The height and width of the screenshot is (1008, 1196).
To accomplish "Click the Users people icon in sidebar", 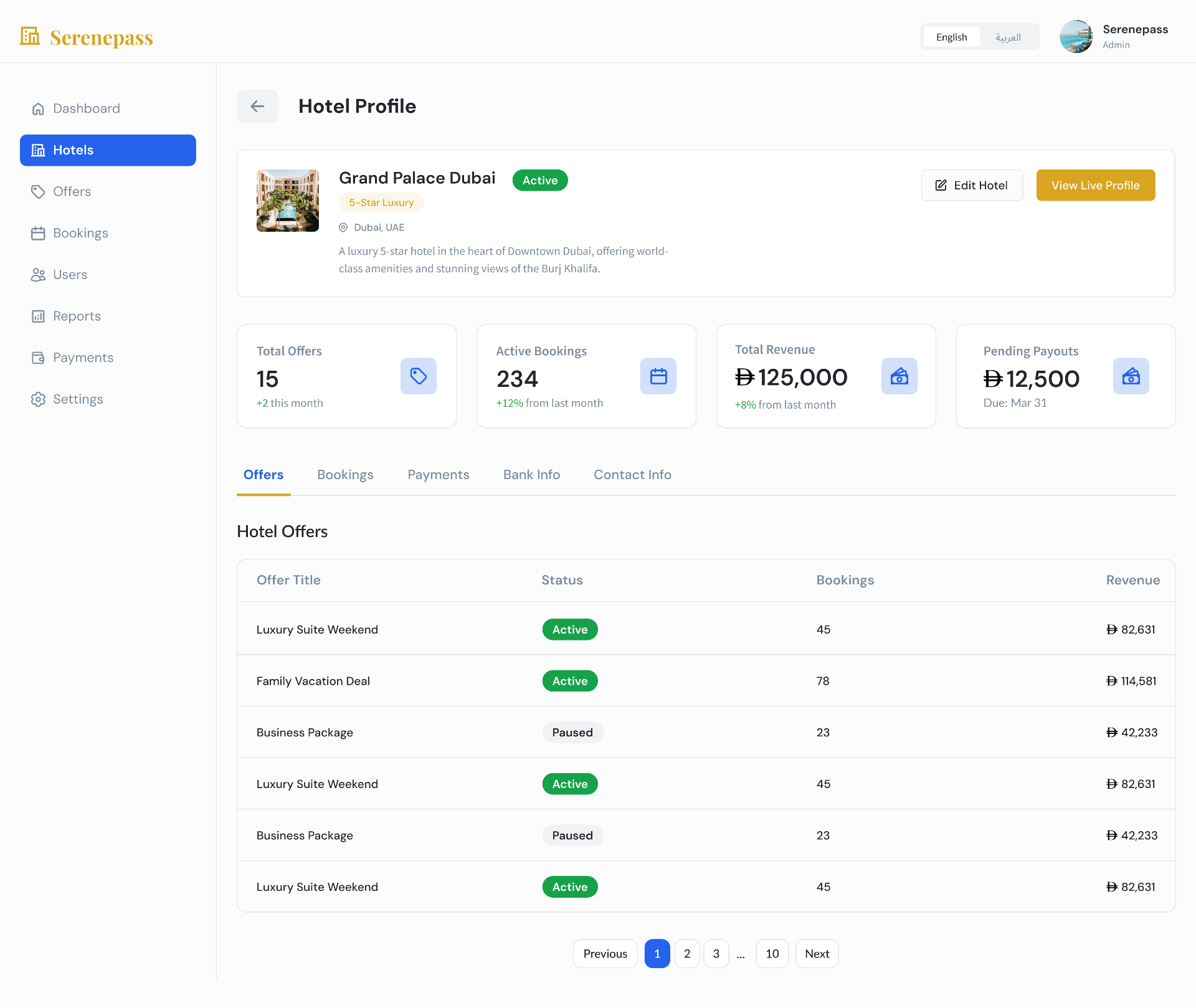I will 38,275.
